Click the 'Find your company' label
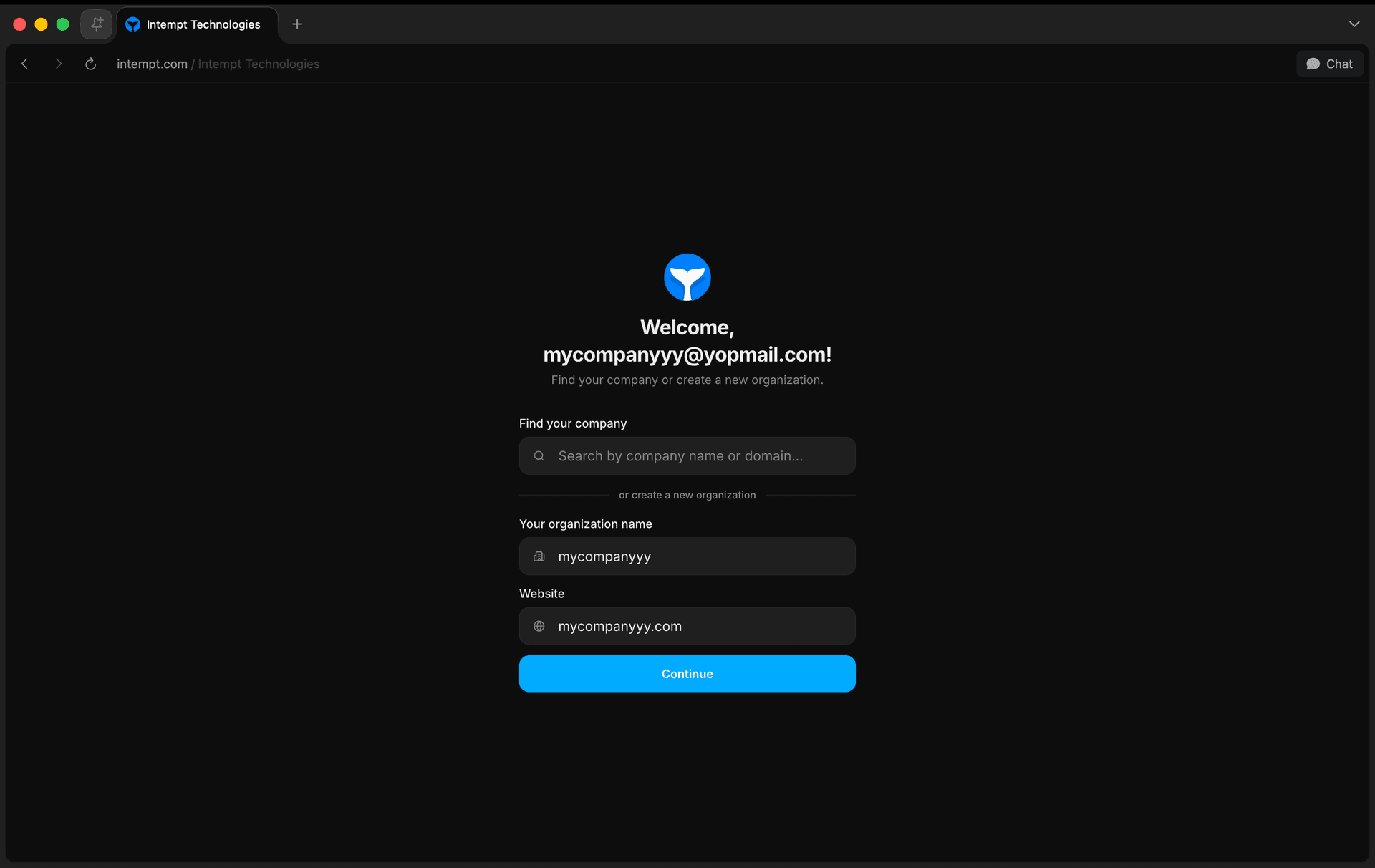This screenshot has height=868, width=1375. tap(573, 423)
